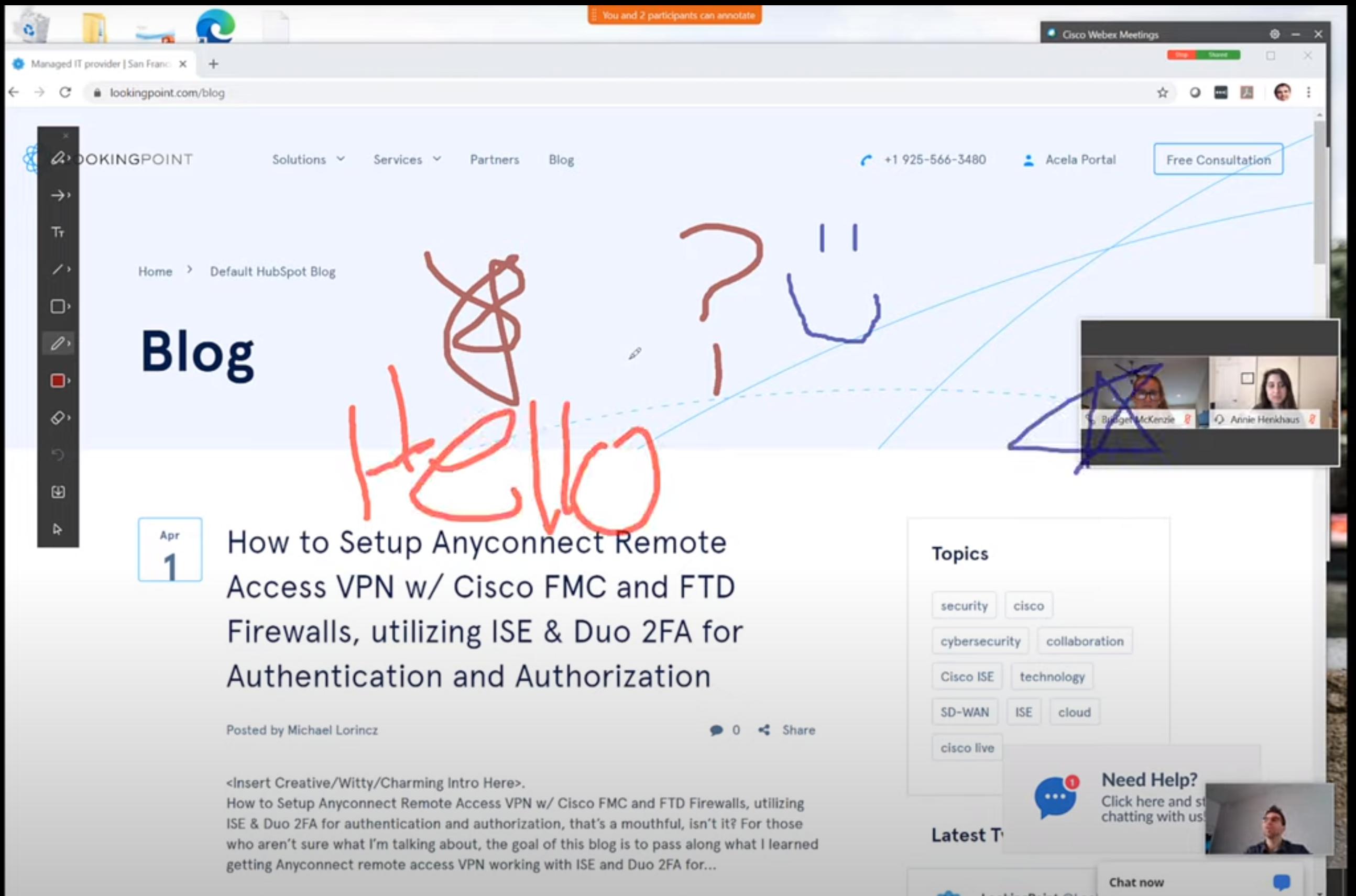Select the annotation marker tool at toolbar top
This screenshot has width=1356, height=896.
[58, 158]
